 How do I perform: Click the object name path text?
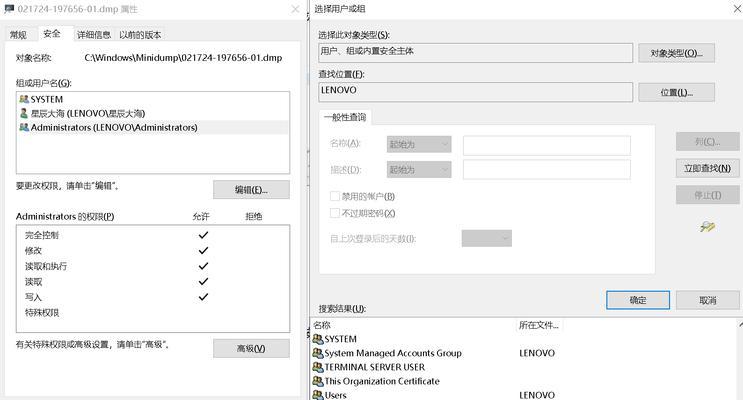tap(183, 58)
